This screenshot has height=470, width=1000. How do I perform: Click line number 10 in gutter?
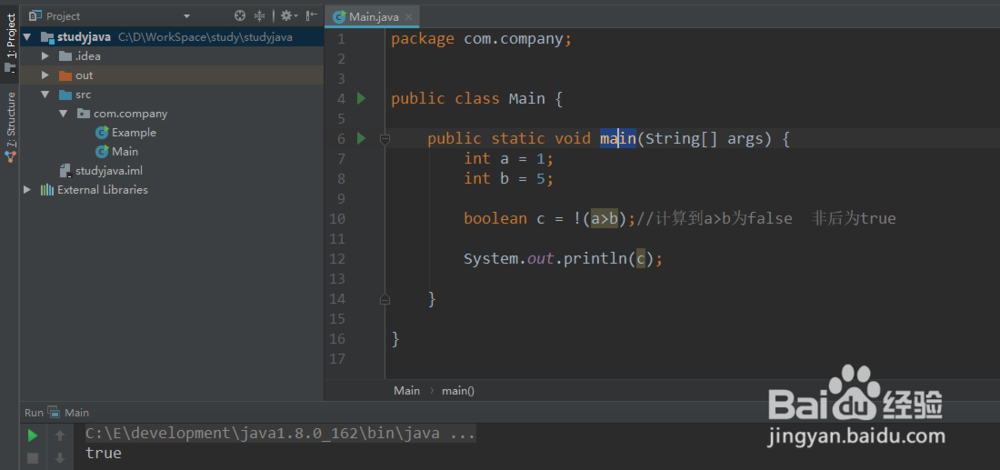click(x=337, y=219)
